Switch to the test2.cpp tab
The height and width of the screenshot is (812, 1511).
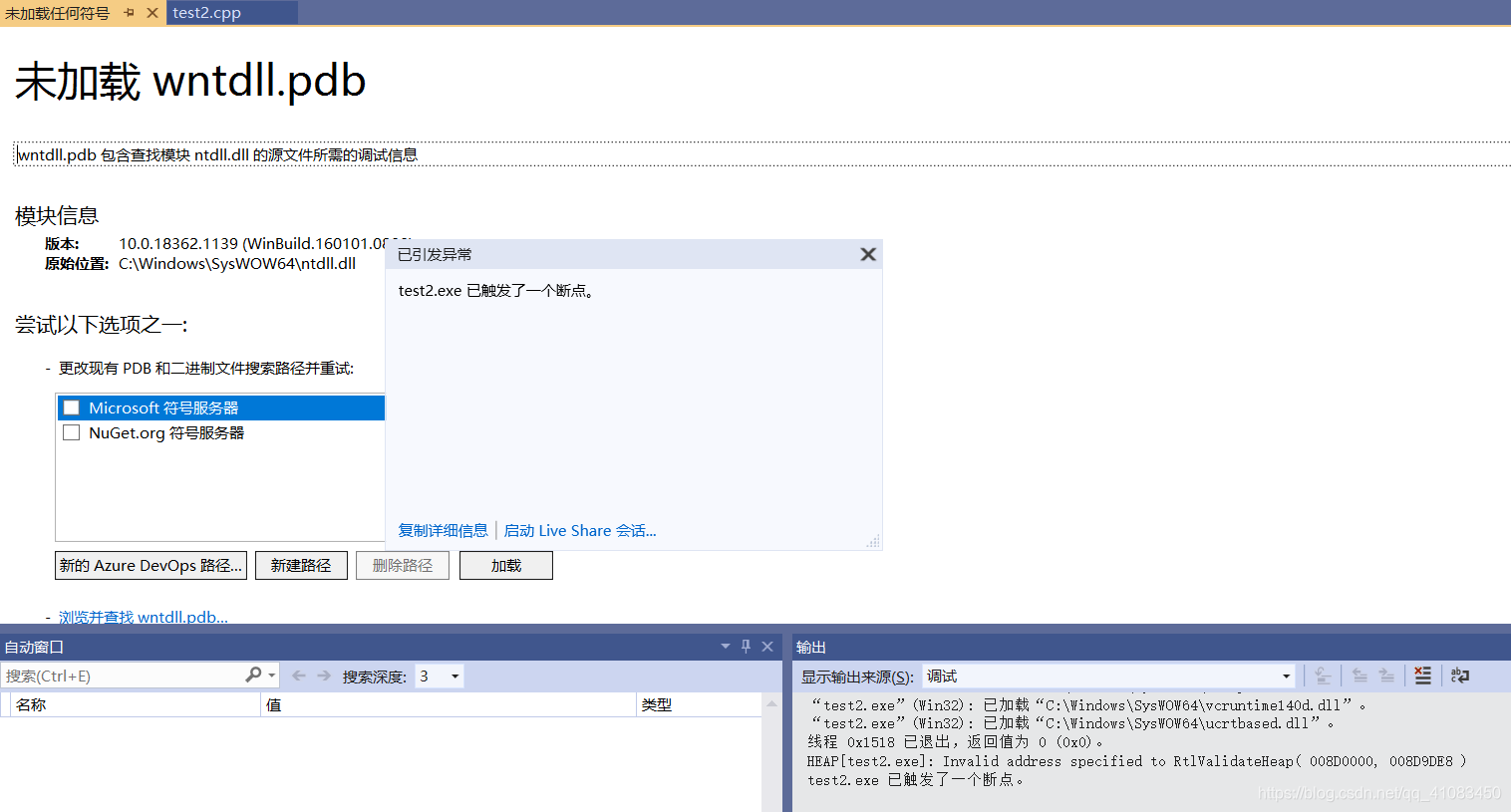tap(206, 13)
